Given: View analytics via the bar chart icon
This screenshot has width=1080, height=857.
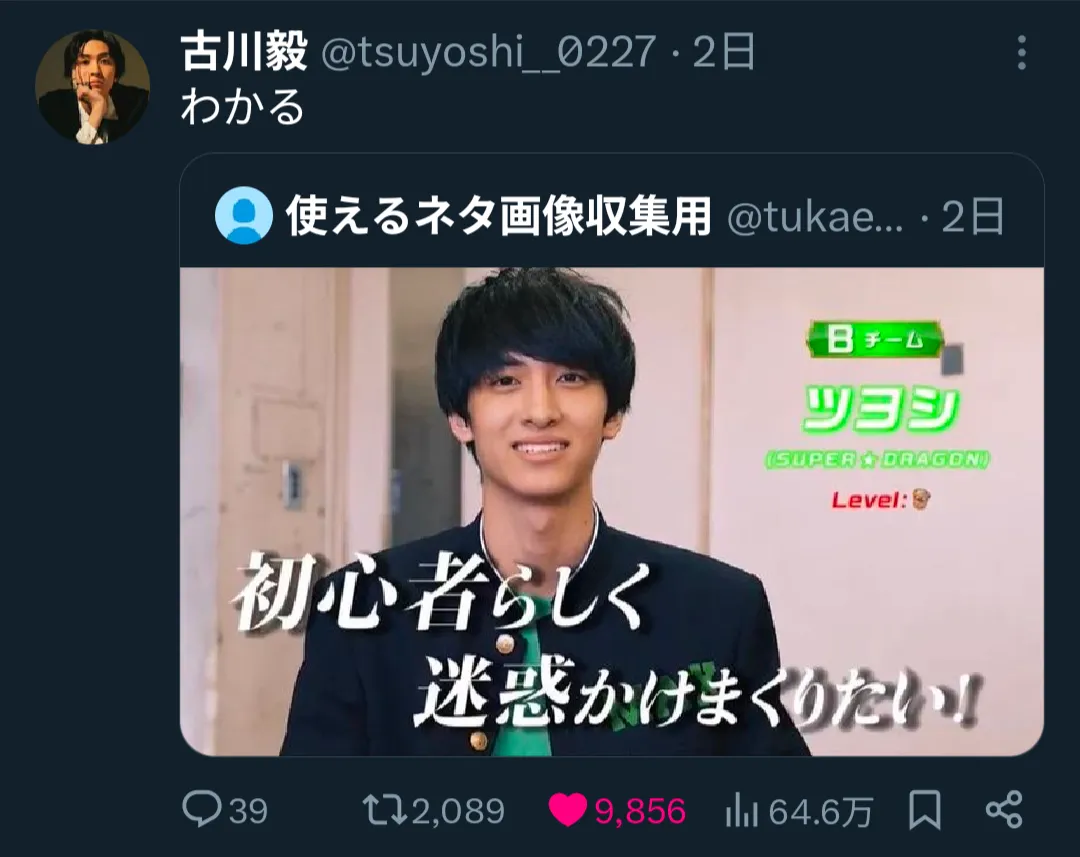Looking at the screenshot, I should (742, 810).
